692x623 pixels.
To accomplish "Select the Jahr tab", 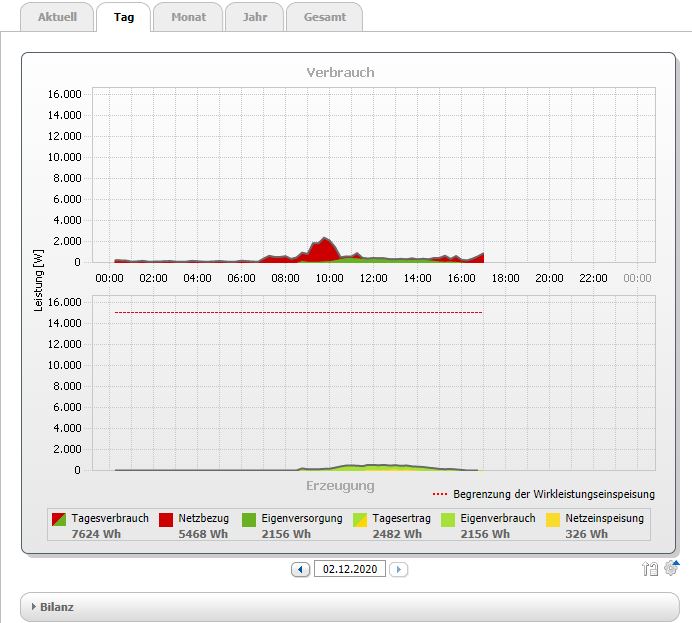I will pos(254,17).
